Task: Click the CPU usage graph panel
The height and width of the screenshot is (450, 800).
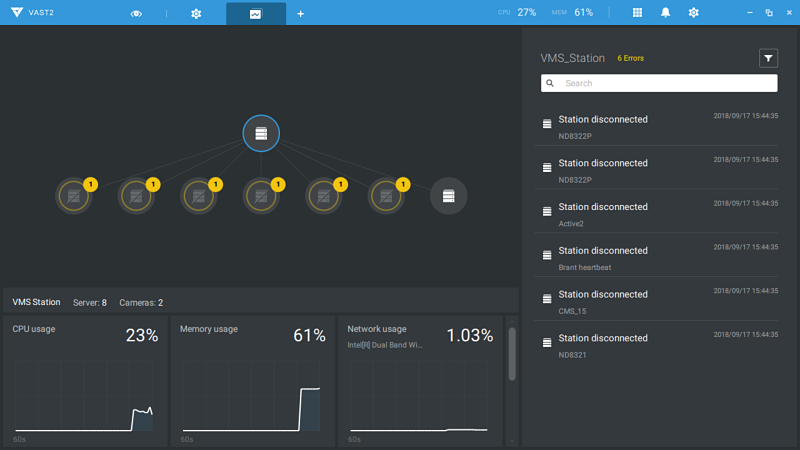Action: coord(85,380)
